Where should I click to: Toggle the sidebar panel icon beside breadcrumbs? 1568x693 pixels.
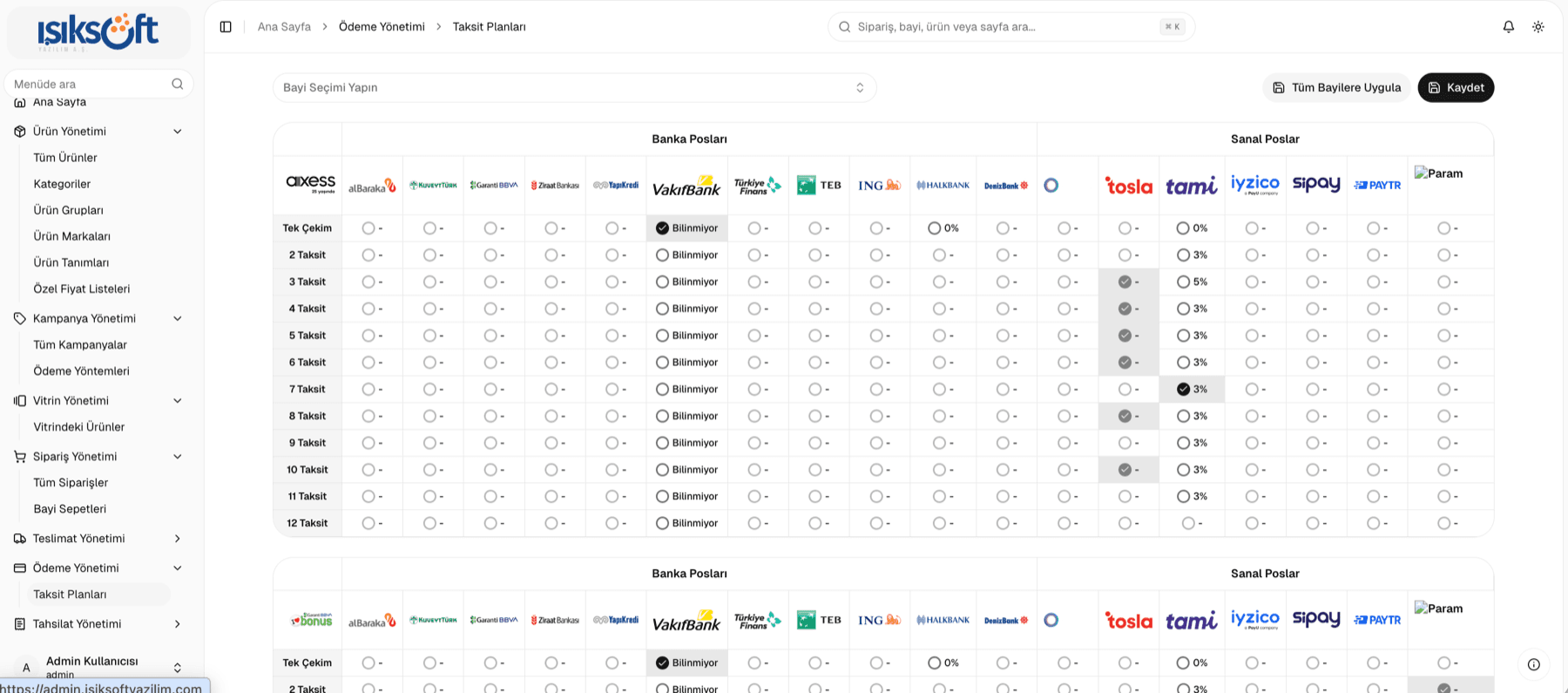coord(226,27)
